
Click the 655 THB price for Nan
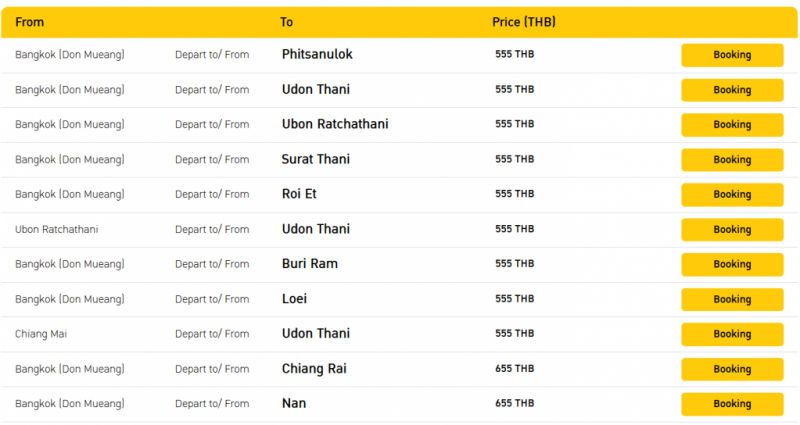coord(514,403)
